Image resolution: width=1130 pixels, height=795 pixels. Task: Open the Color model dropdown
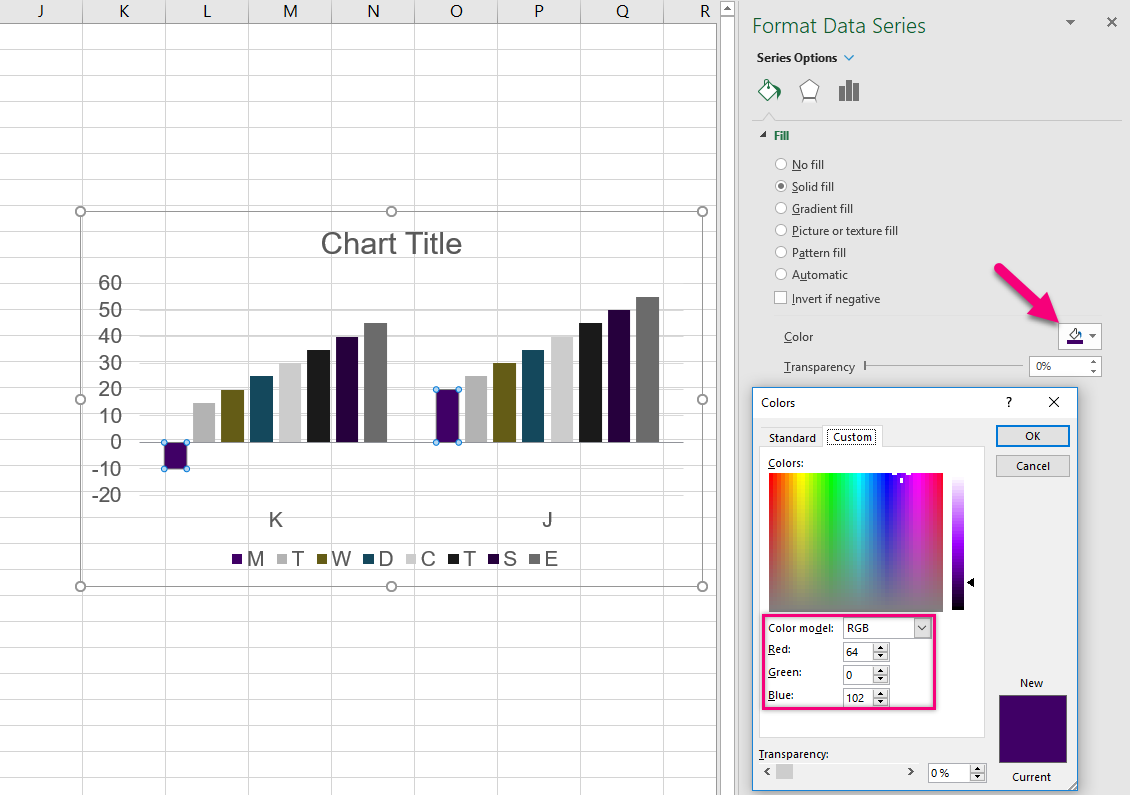922,628
